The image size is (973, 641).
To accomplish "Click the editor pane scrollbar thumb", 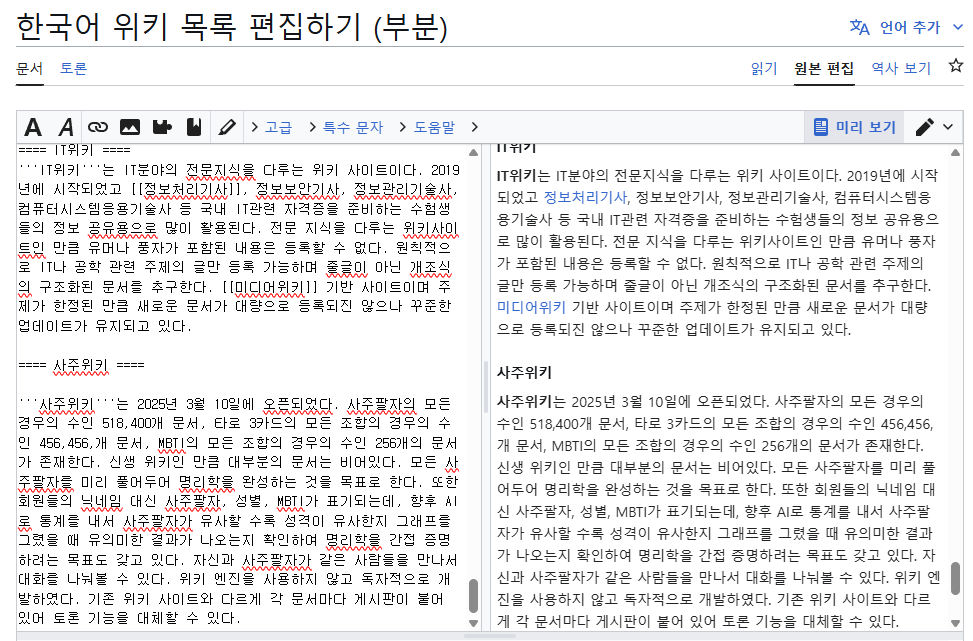I will point(473,596).
